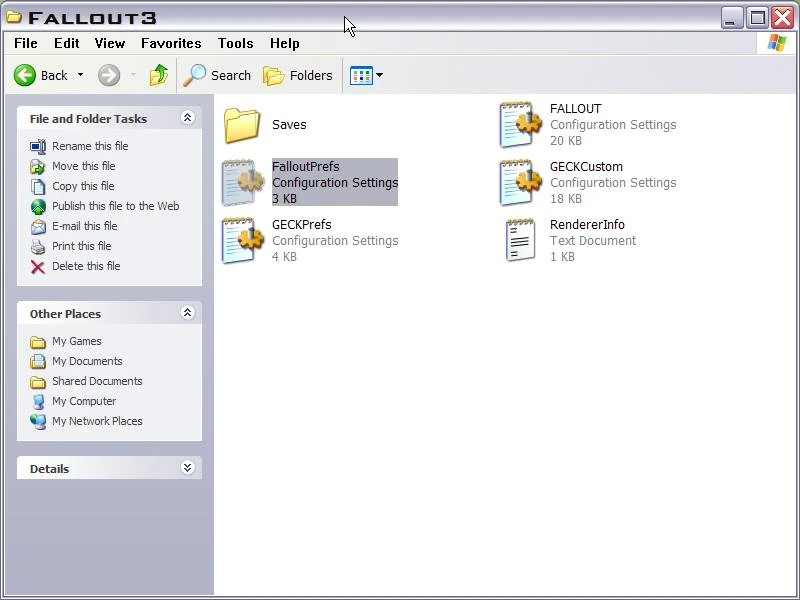Go to Shared Documents link
Screen dimensions: 800x600
point(97,381)
